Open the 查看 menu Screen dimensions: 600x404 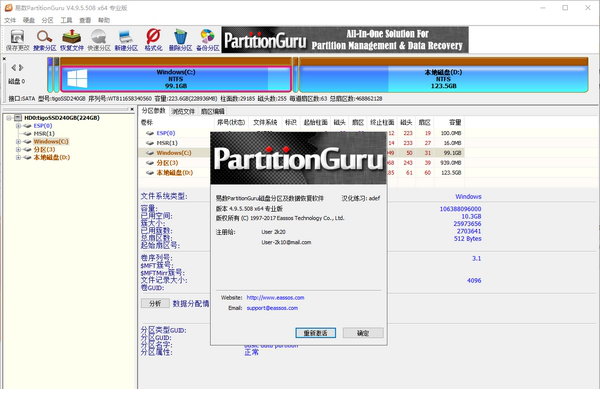85,20
